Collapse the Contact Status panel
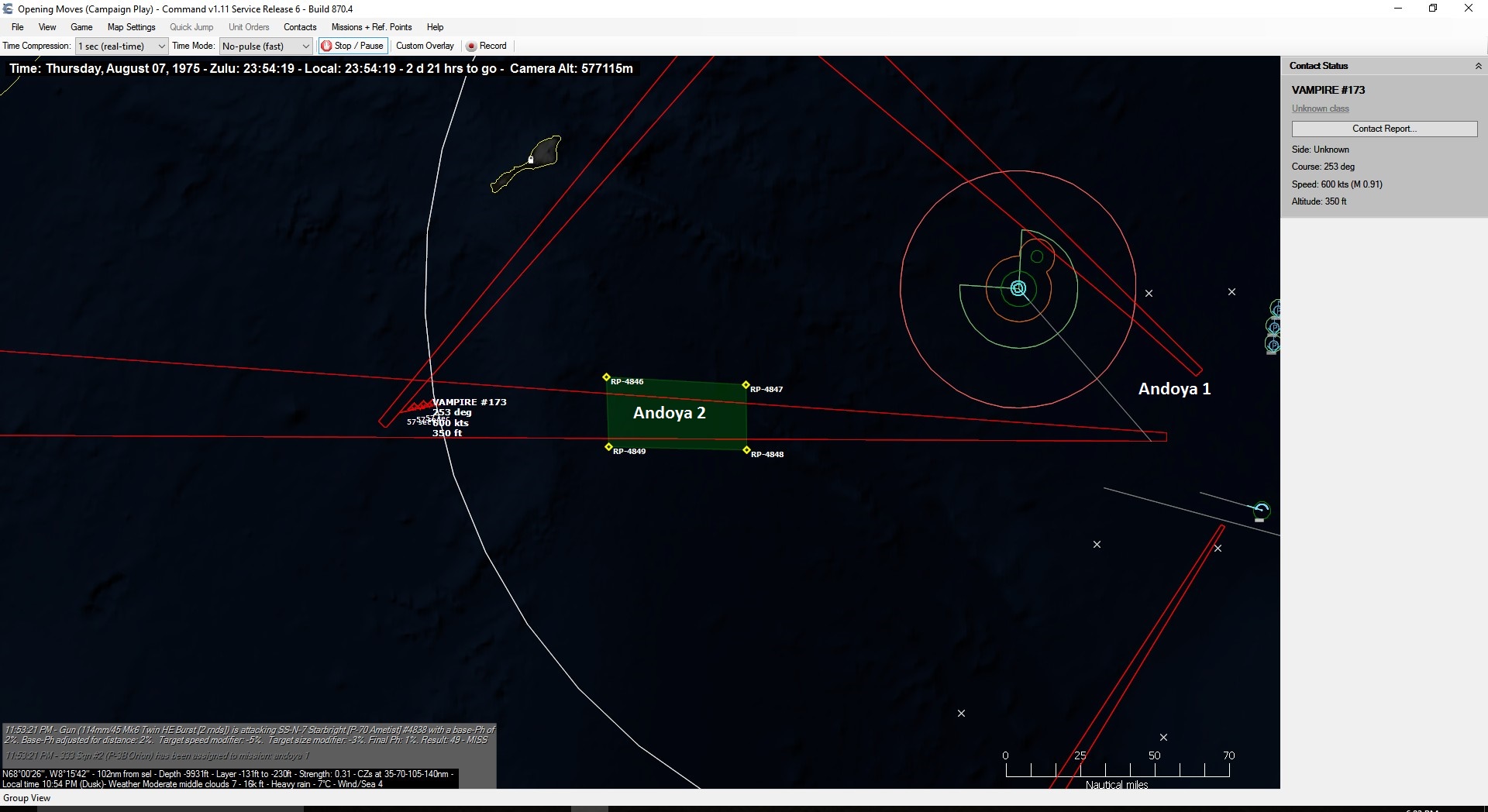This screenshot has height=812, width=1488. [1478, 66]
